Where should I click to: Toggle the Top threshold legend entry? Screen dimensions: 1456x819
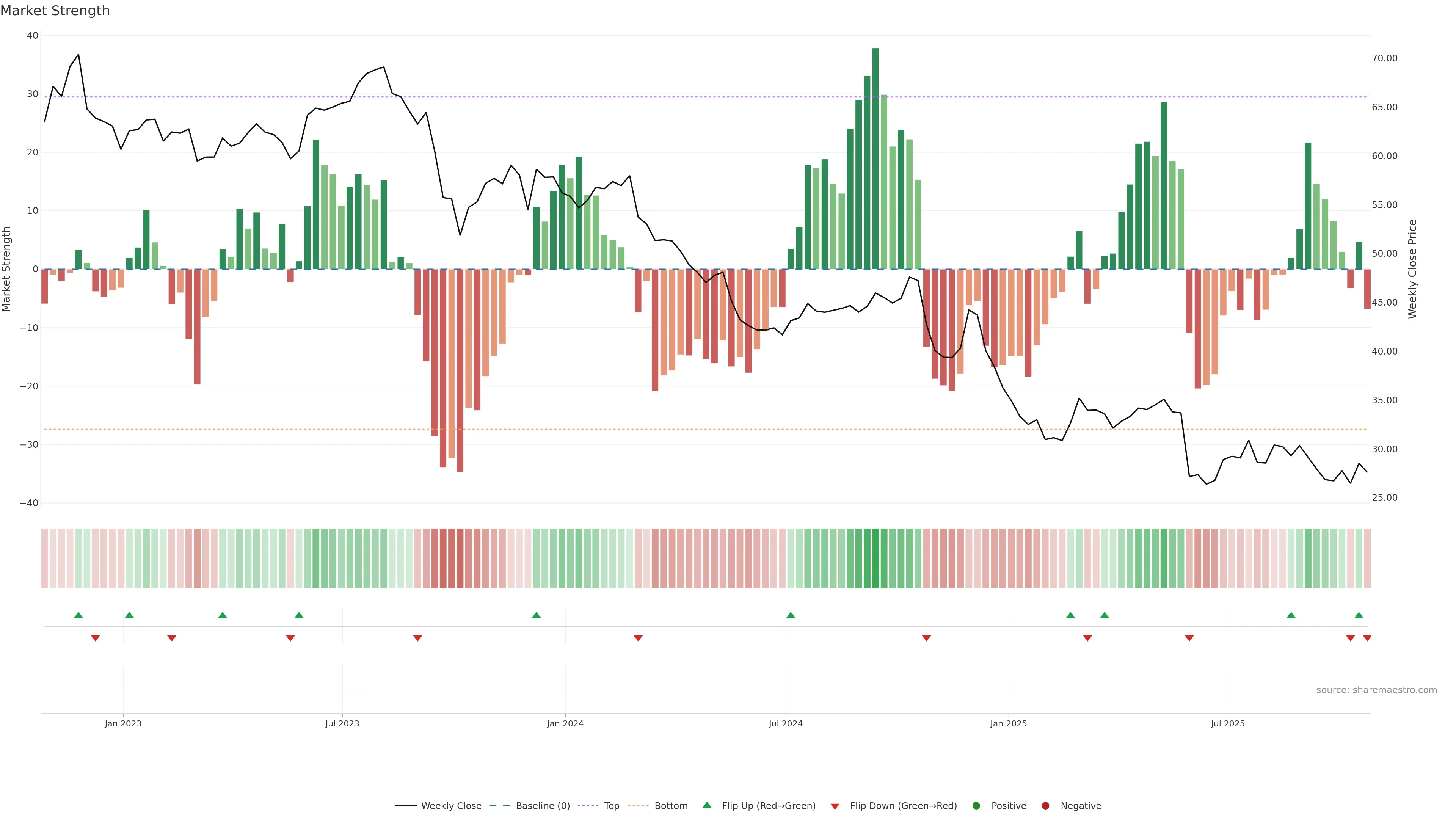tap(611, 805)
